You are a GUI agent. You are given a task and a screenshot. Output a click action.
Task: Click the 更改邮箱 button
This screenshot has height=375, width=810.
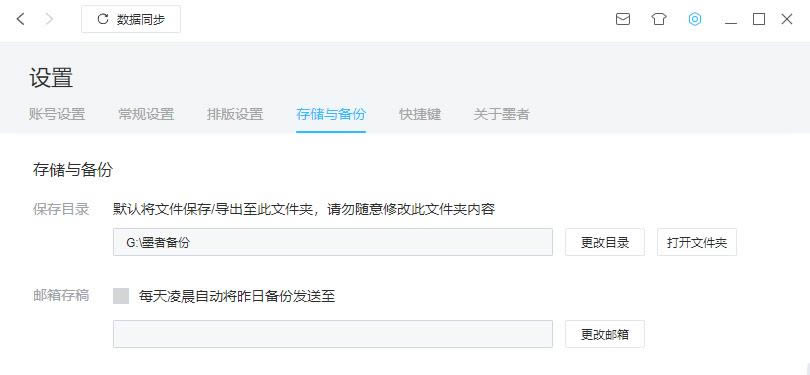click(605, 334)
